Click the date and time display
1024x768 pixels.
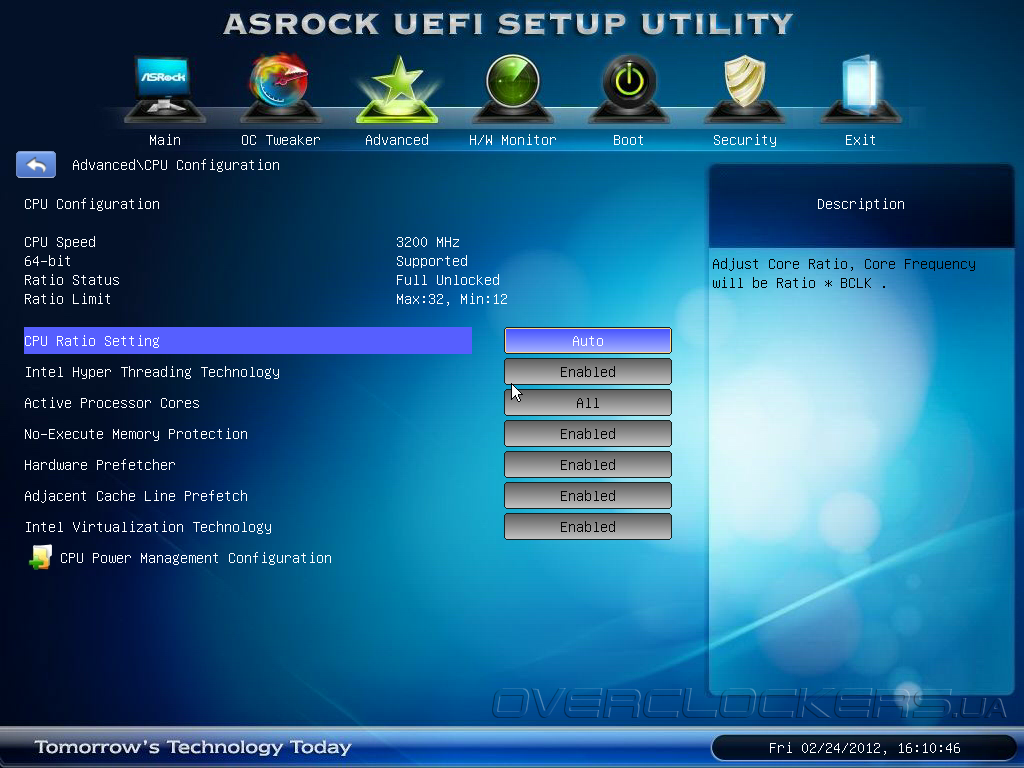865,748
